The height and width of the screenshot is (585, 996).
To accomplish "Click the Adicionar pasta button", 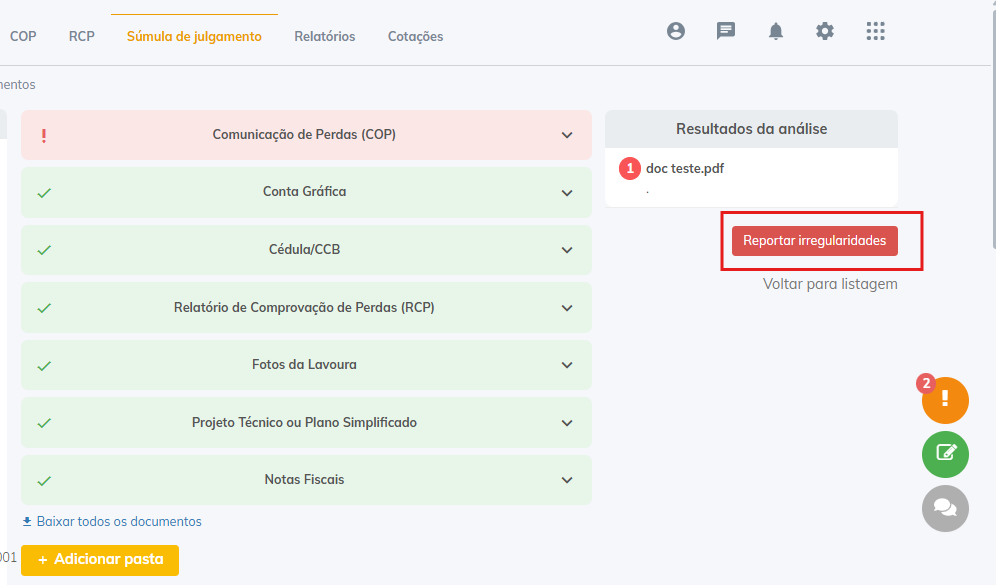I will pyautogui.click(x=100, y=560).
